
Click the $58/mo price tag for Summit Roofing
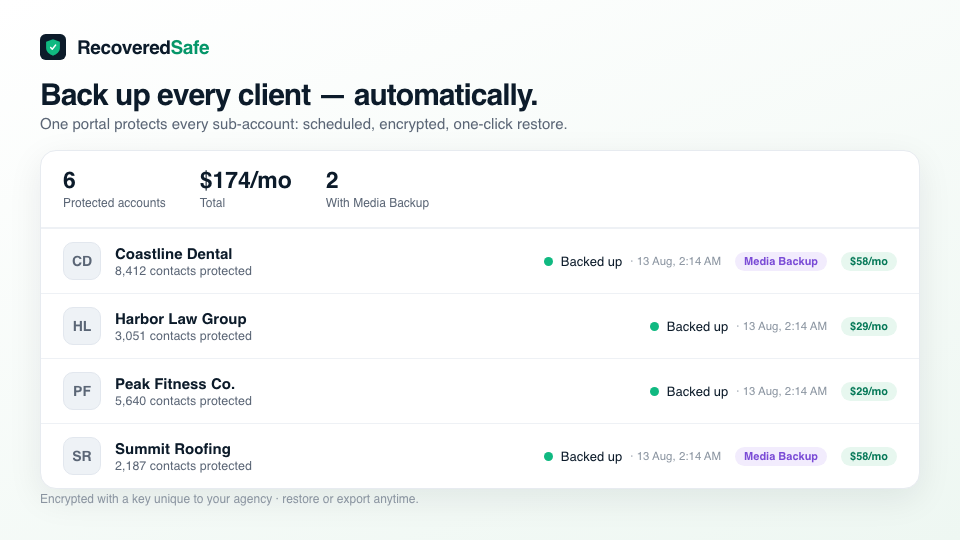[869, 456]
